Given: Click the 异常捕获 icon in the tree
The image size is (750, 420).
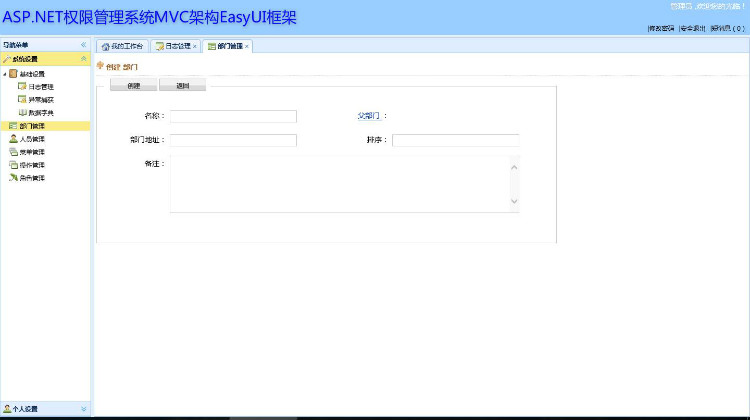Looking at the screenshot, I should [x=22, y=99].
